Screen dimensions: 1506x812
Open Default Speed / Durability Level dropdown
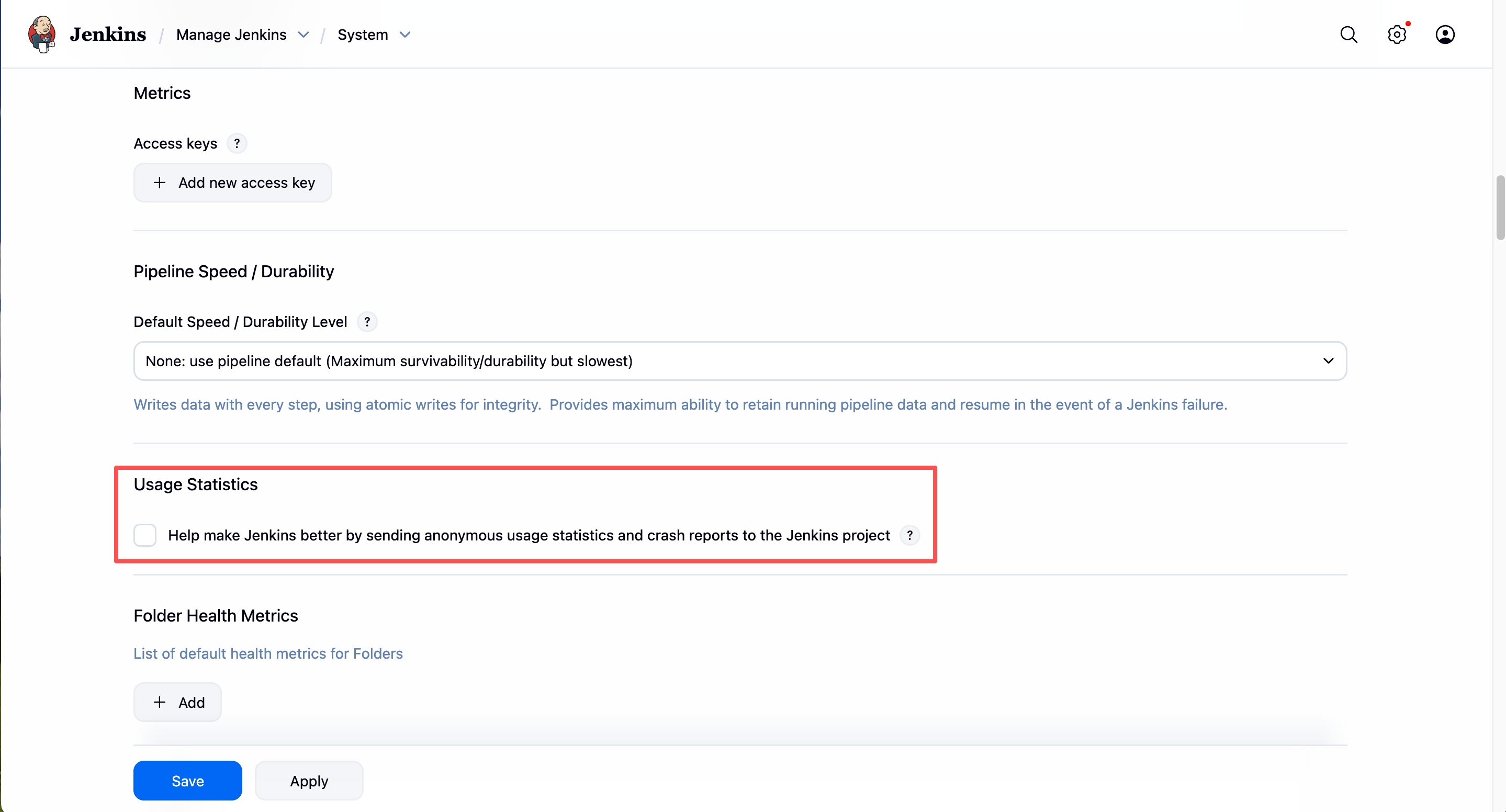coord(739,360)
